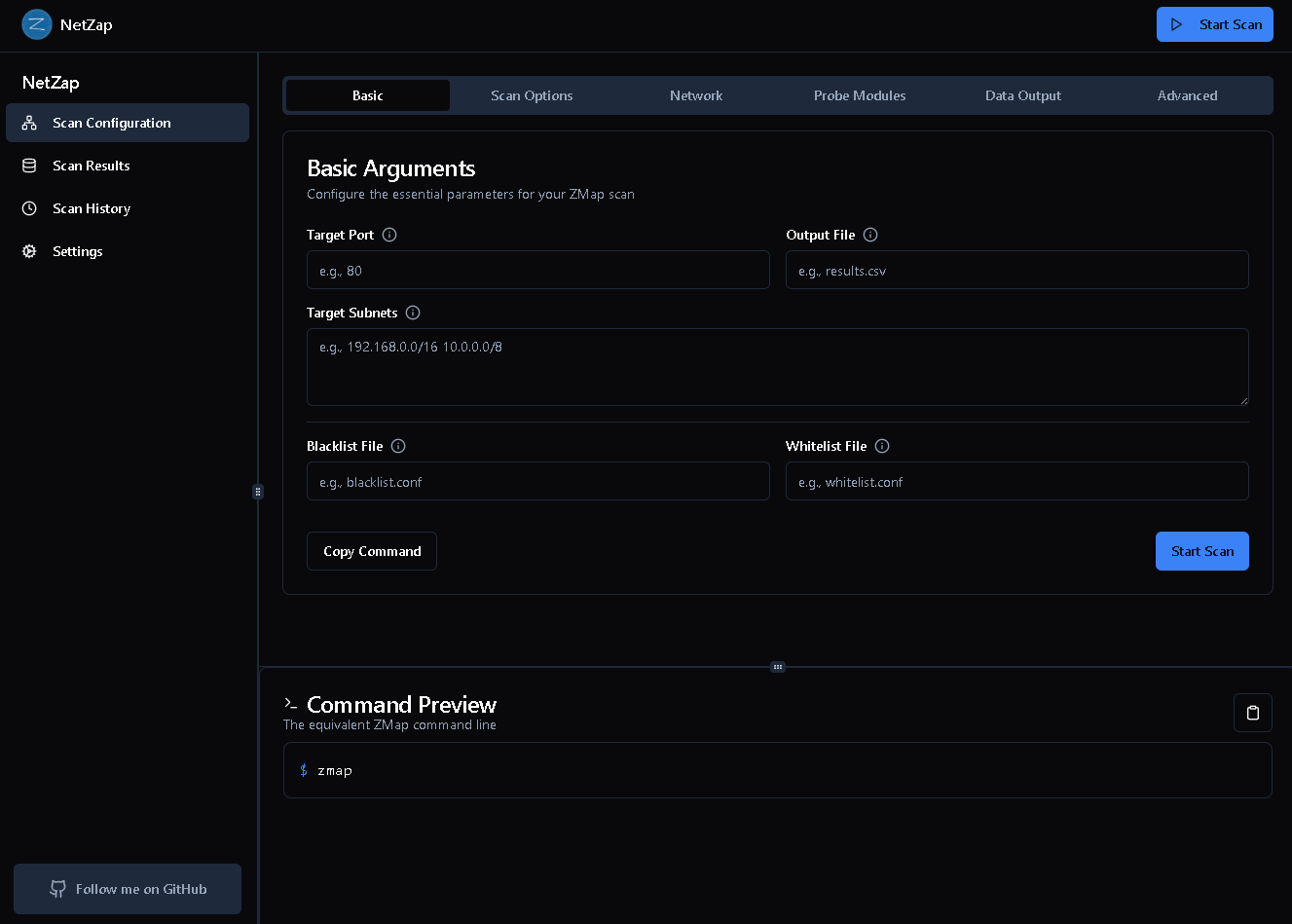Open Scan History in the sidebar
1292x924 pixels.
coord(128,208)
